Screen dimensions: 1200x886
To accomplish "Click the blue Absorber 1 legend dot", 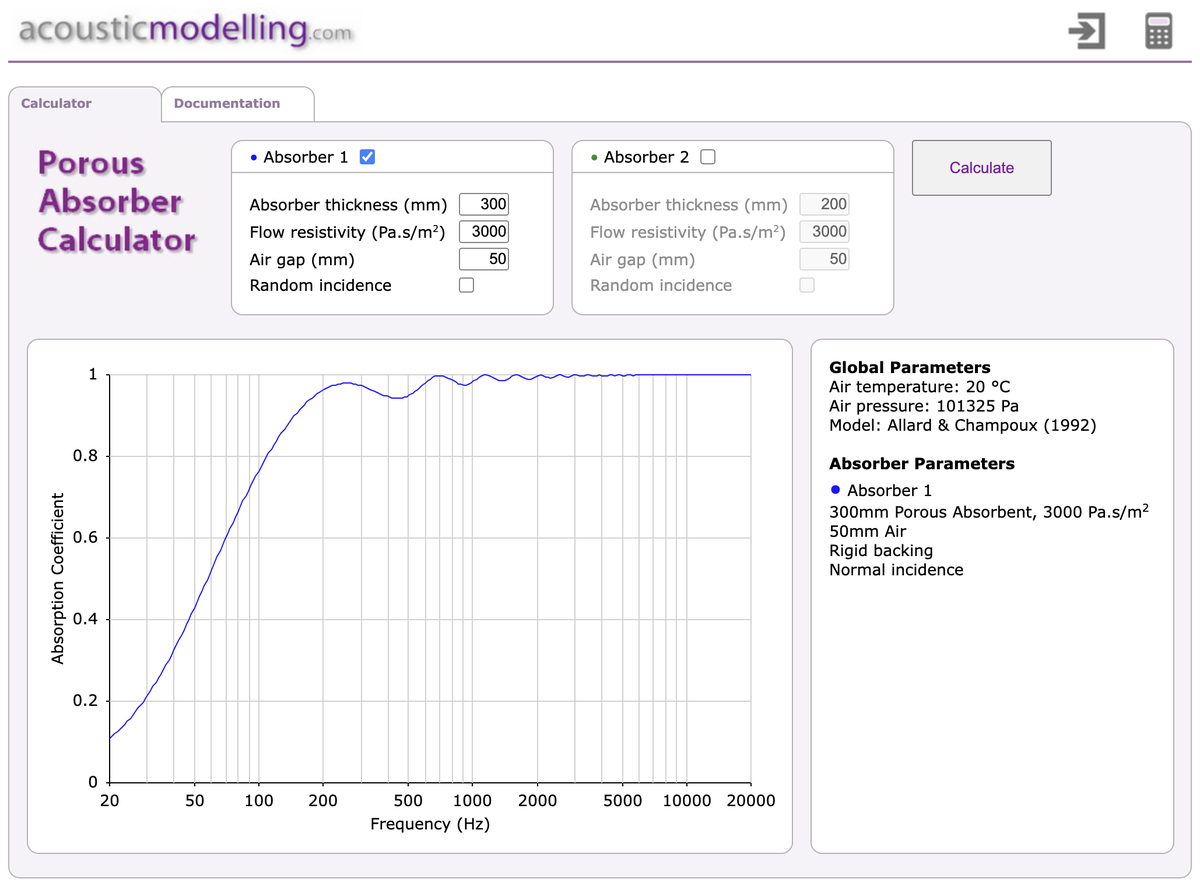I will (837, 491).
